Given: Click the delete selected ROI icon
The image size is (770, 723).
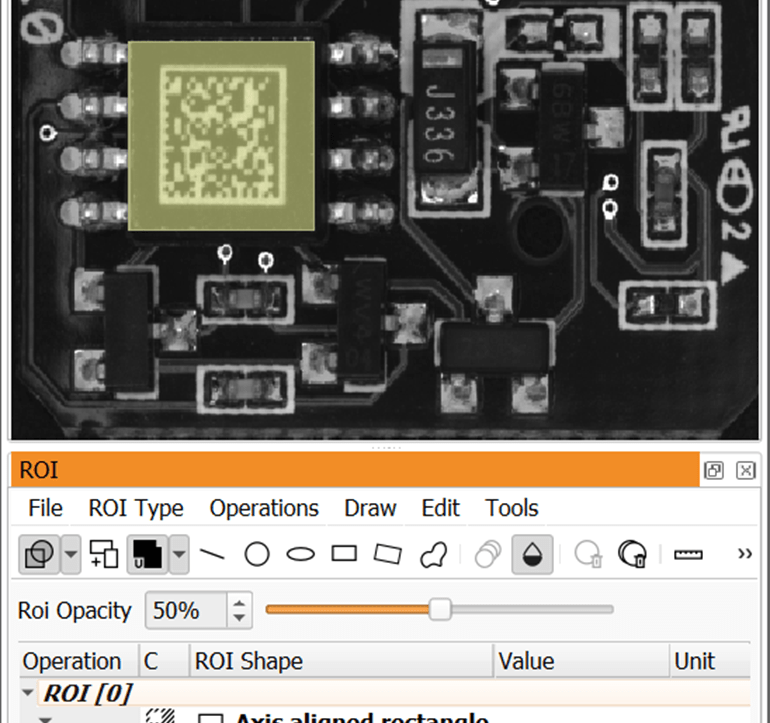Looking at the screenshot, I should (588, 554).
